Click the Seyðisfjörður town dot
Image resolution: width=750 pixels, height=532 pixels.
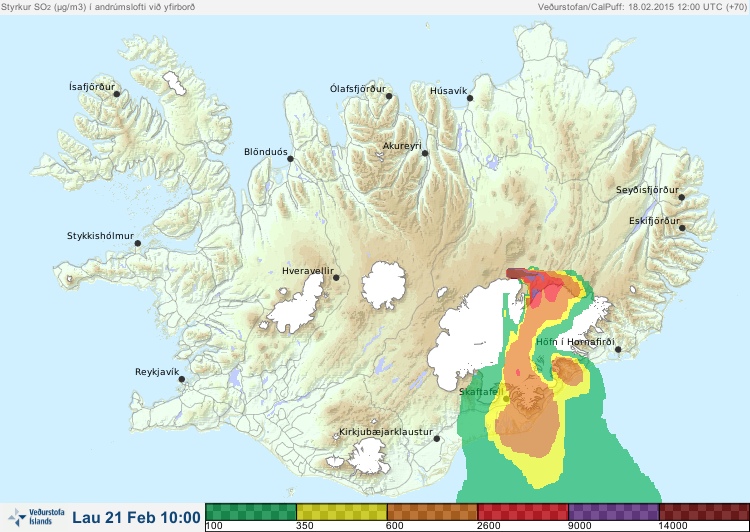(x=682, y=197)
